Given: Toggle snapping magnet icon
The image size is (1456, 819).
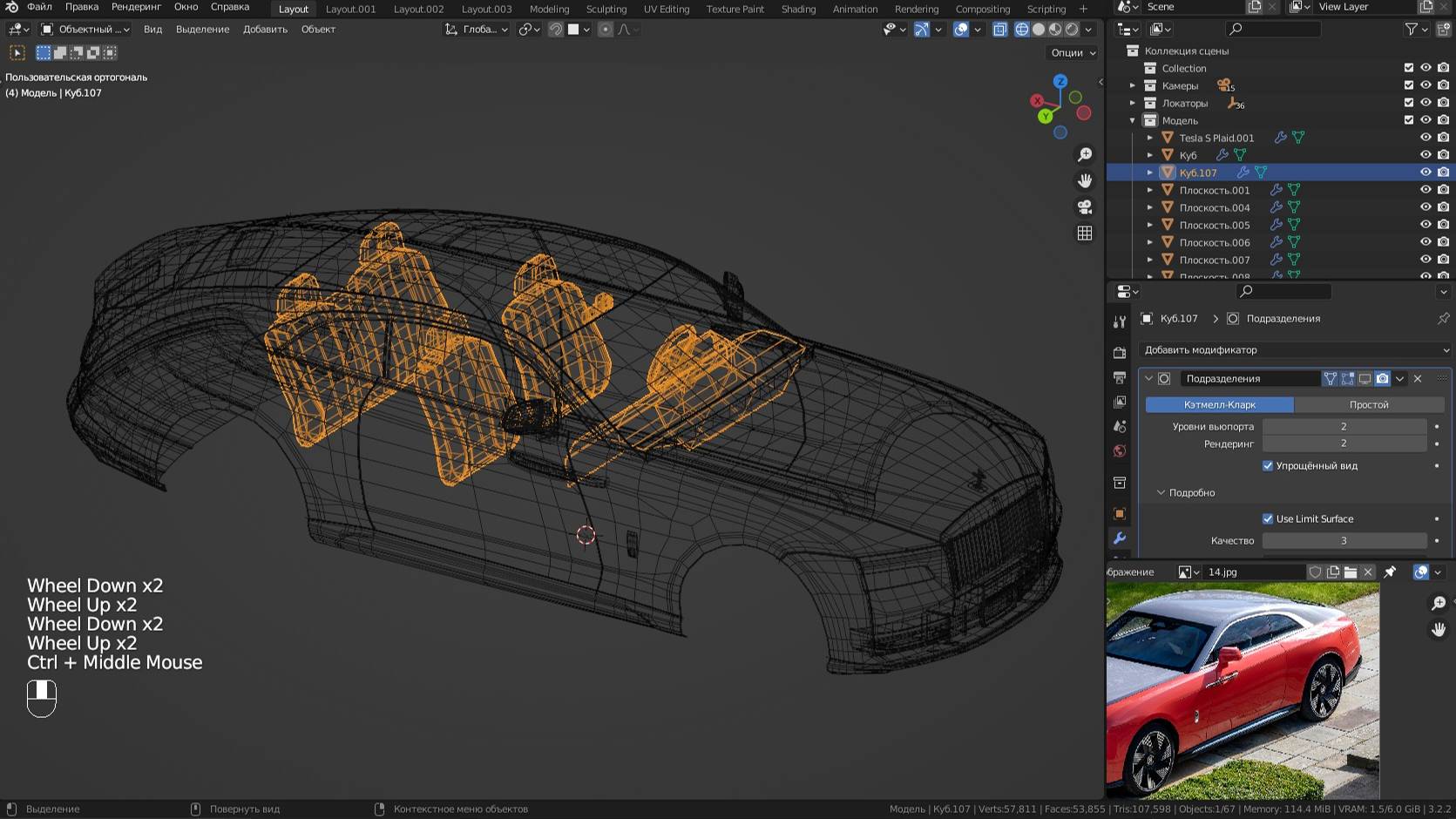Looking at the screenshot, I should (555, 29).
